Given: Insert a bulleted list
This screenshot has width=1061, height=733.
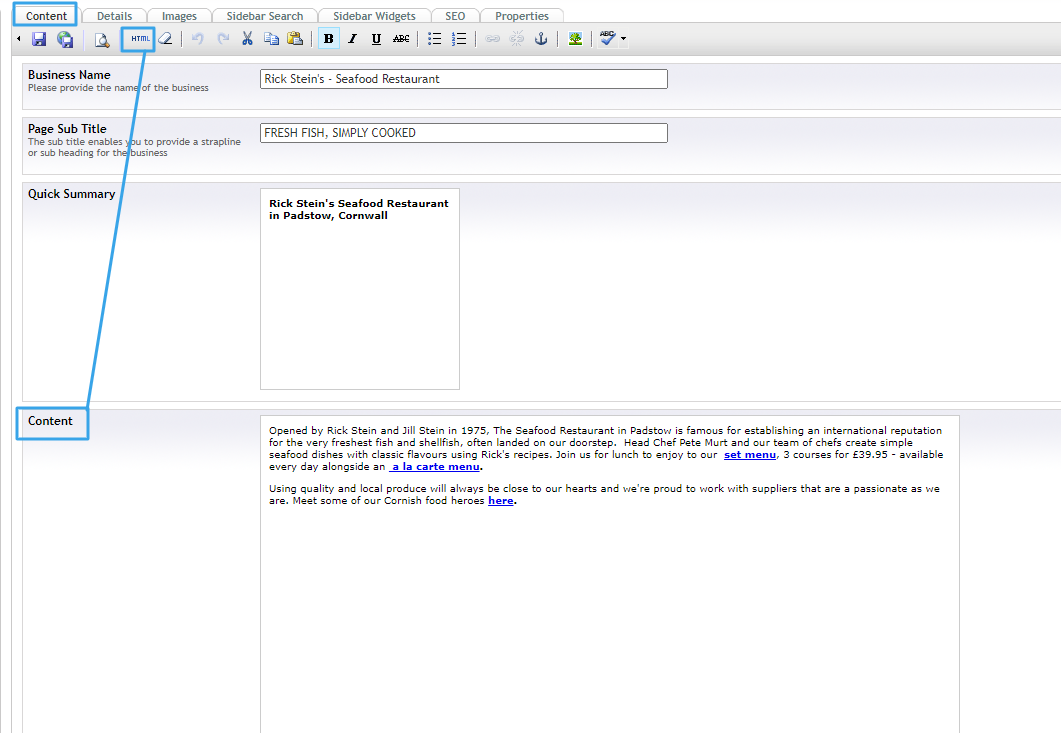Looking at the screenshot, I should pyautogui.click(x=434, y=39).
